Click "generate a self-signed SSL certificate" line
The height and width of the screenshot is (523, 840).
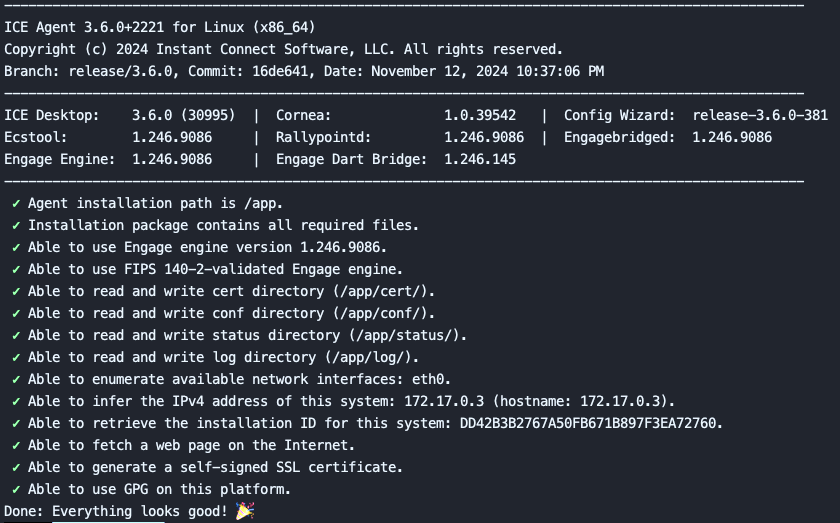pyautogui.click(x=215, y=467)
